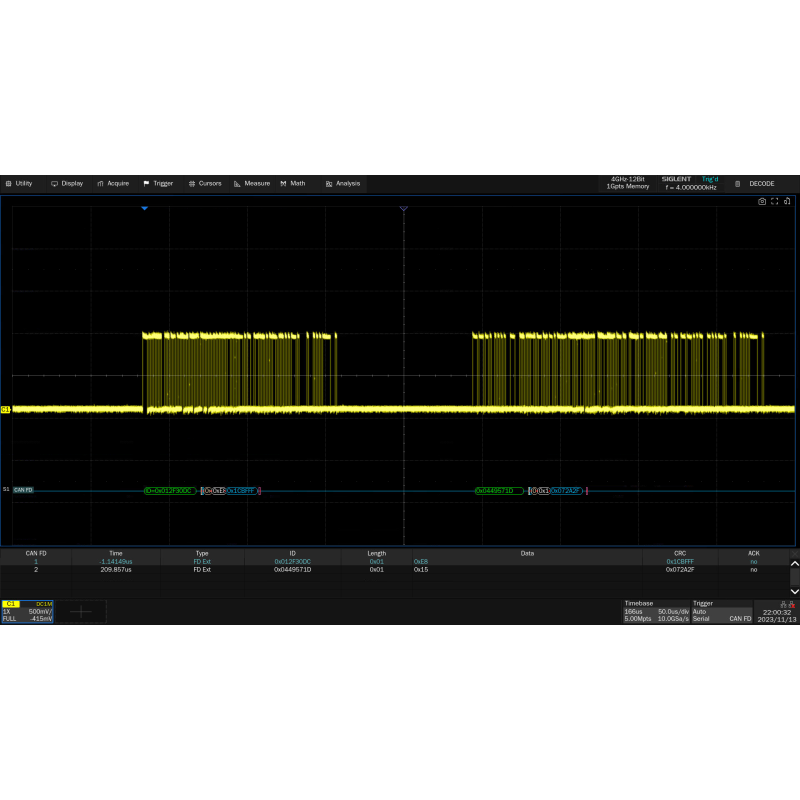The width and height of the screenshot is (800, 800).
Task: Open the Utility menu
Action: coord(20,184)
